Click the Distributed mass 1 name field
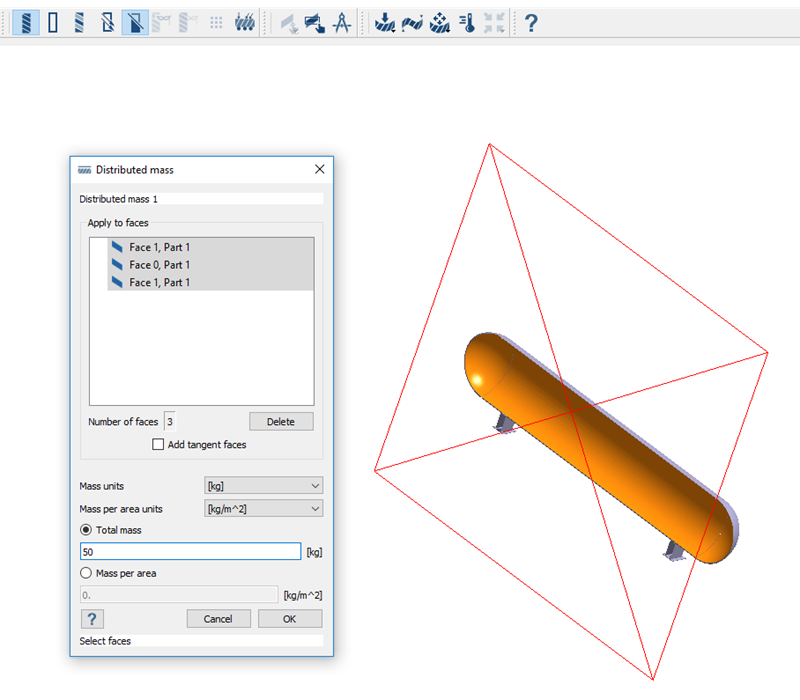 point(200,199)
